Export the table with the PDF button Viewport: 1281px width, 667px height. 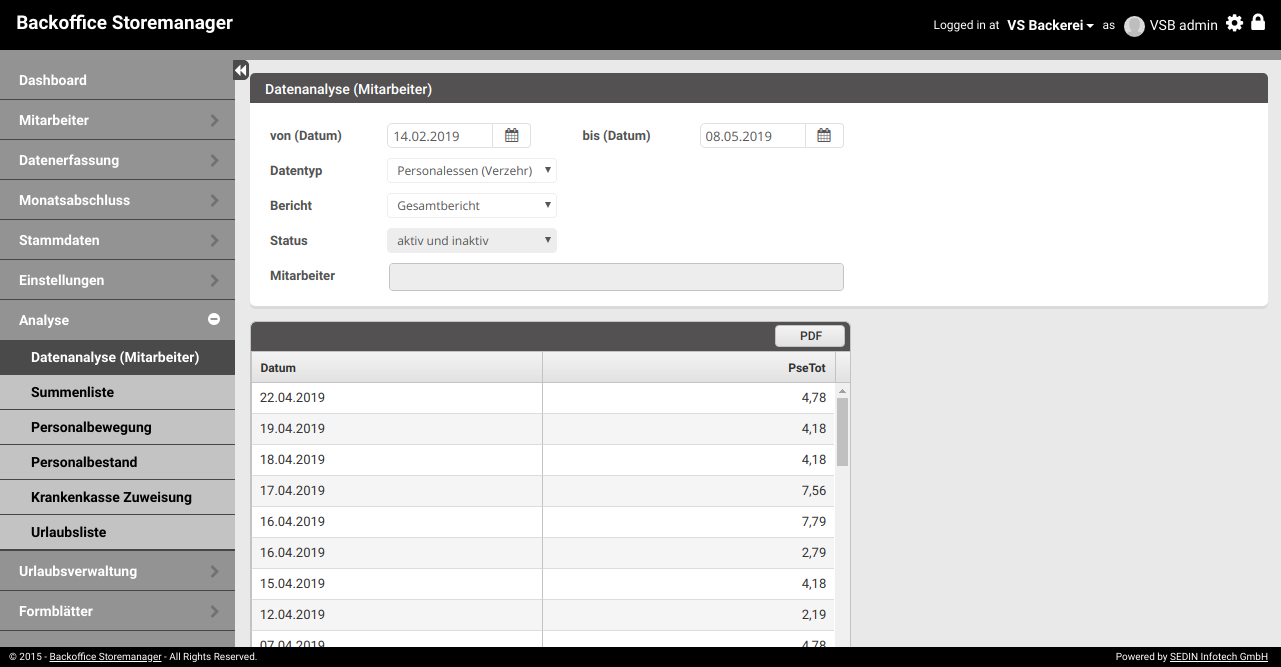pos(810,336)
